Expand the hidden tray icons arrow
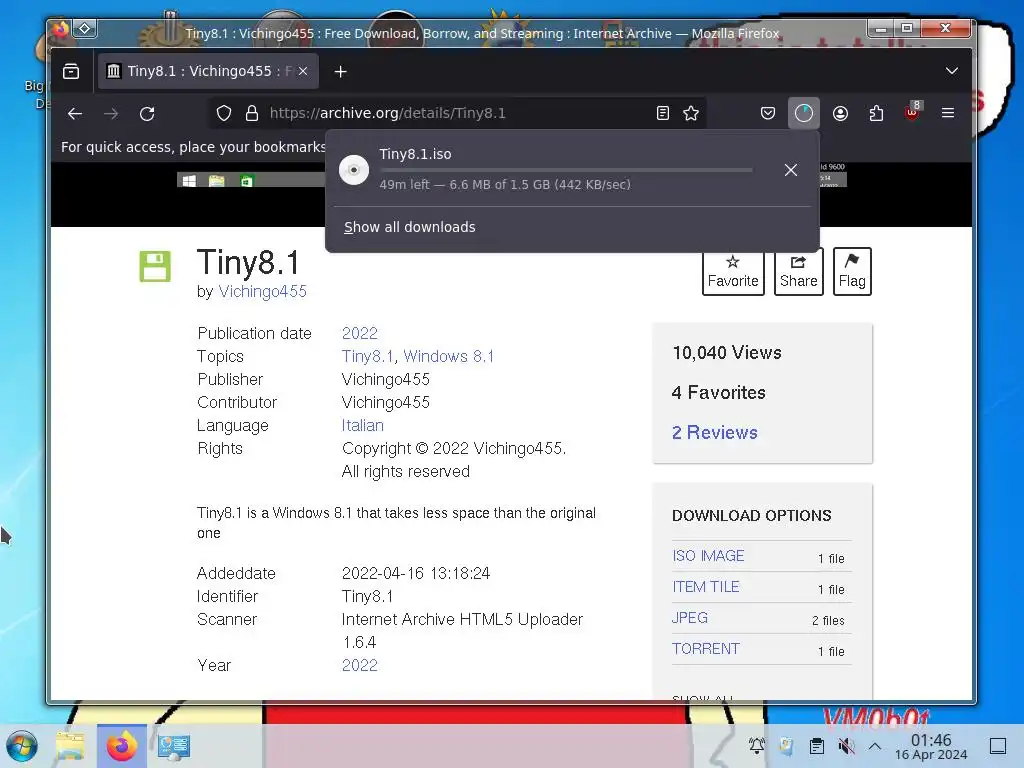This screenshot has width=1024, height=768. pyautogui.click(x=875, y=746)
